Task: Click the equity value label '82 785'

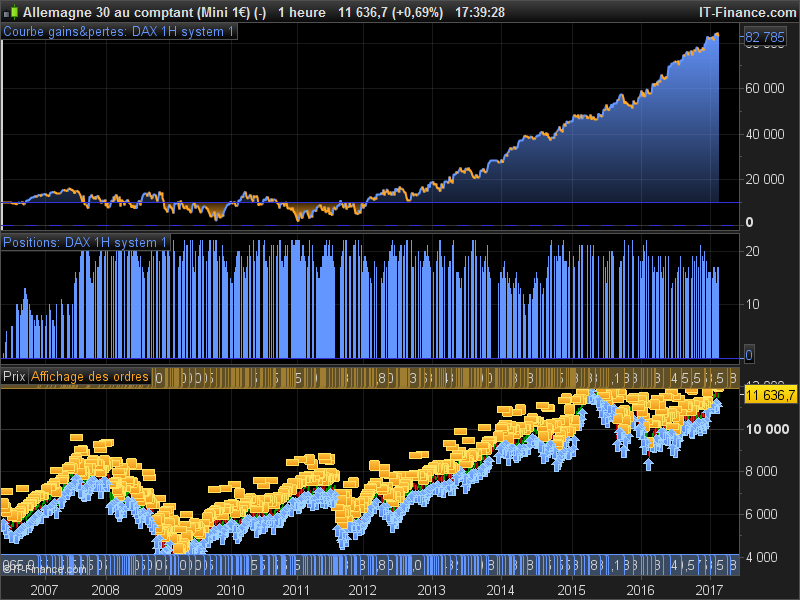Action: point(764,37)
